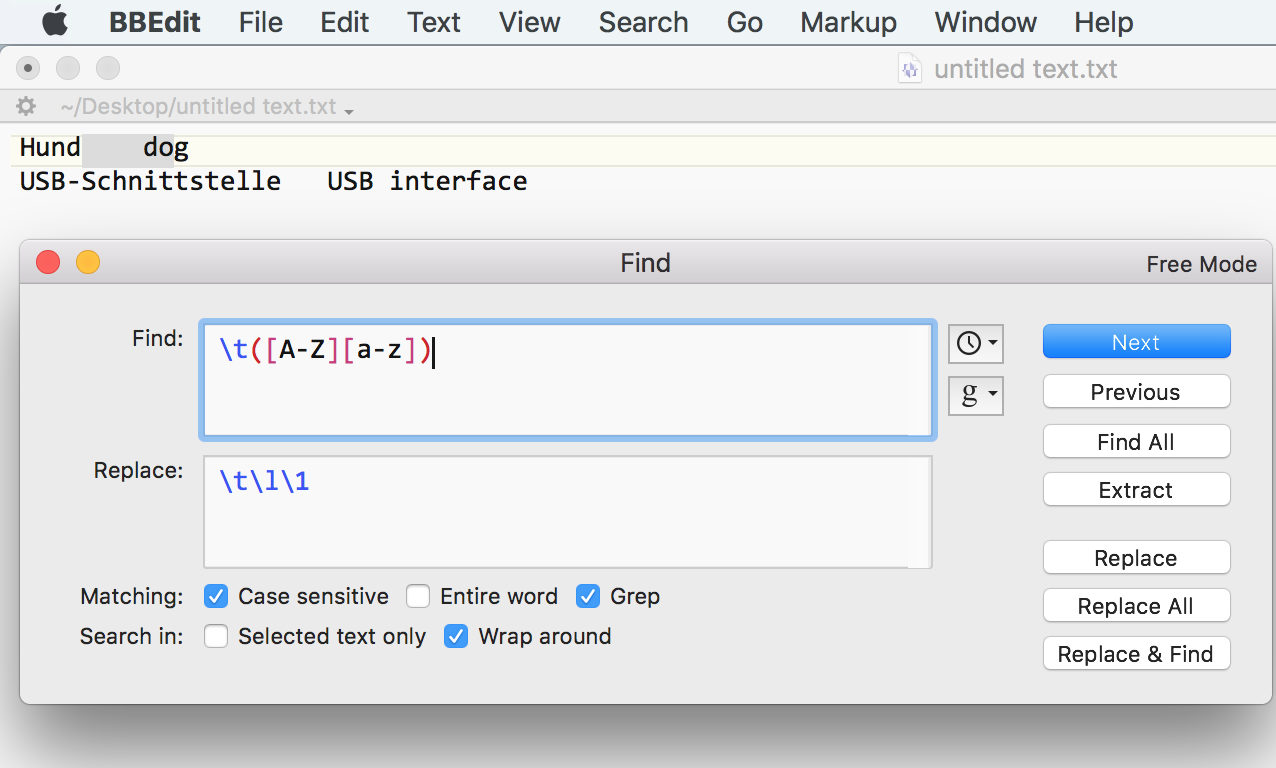This screenshot has width=1276, height=768.
Task: Enable the Entire word checkbox
Action: click(x=418, y=597)
